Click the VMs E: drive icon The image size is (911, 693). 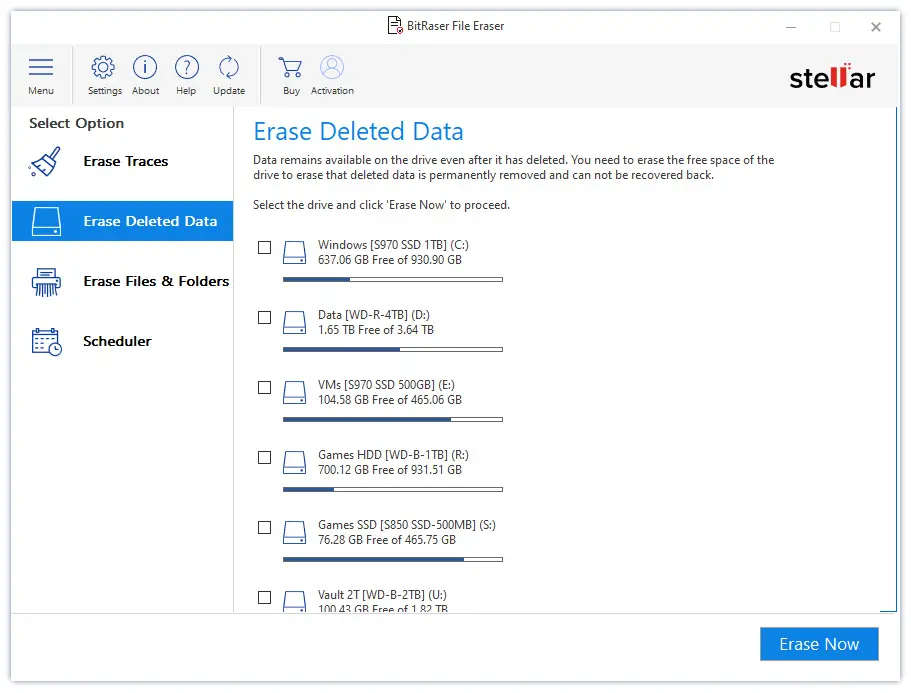pyautogui.click(x=295, y=393)
